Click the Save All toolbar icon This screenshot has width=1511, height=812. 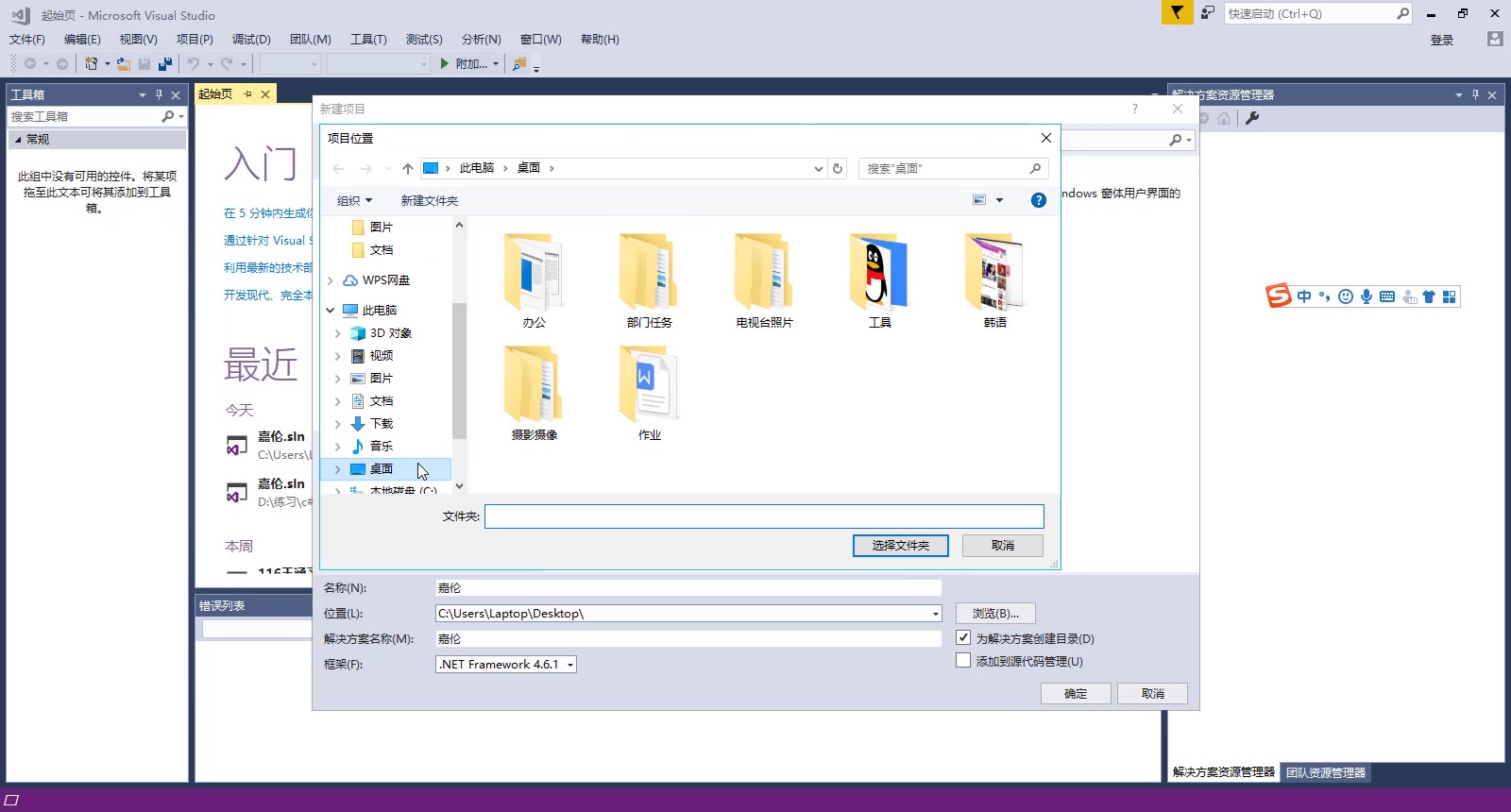165,64
